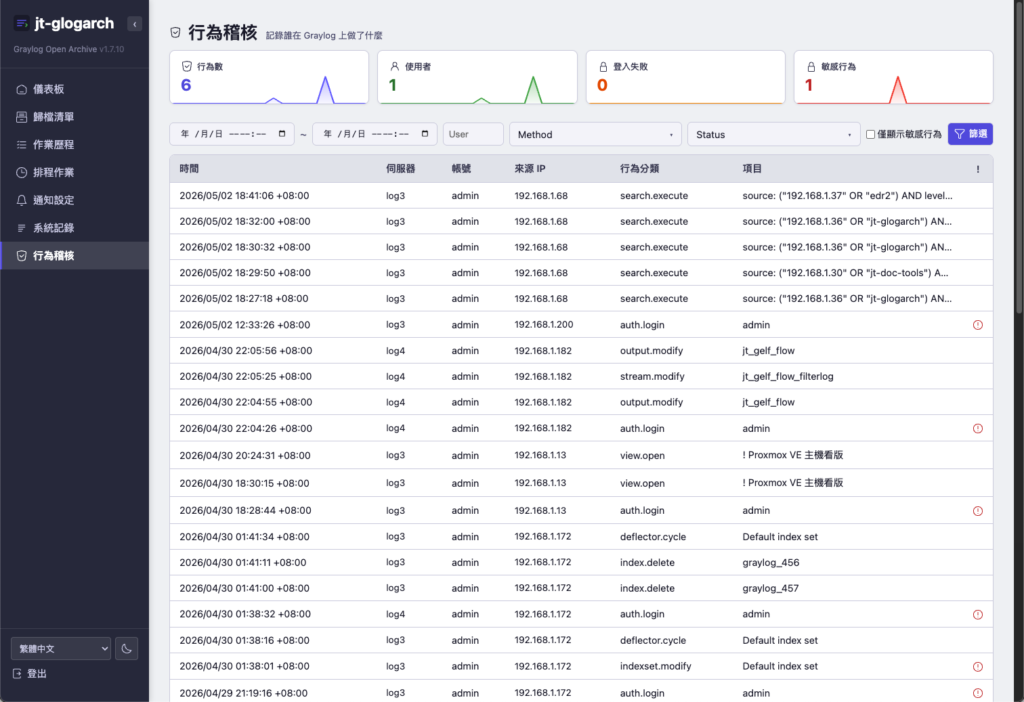Image resolution: width=1024 pixels, height=702 pixels.
Task: Click the 篩選 filter button
Action: click(x=970, y=134)
